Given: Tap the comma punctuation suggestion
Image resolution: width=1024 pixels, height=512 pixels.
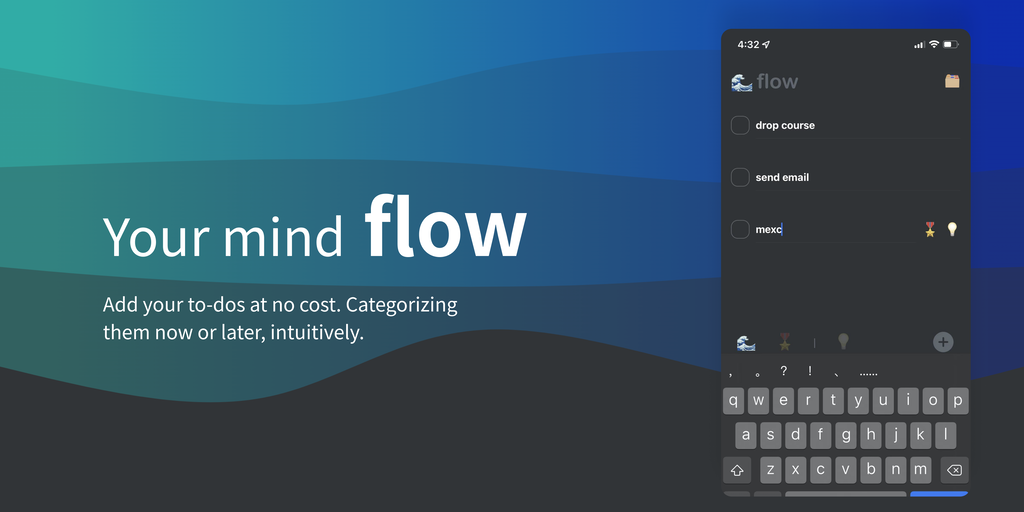Looking at the screenshot, I should tap(731, 373).
